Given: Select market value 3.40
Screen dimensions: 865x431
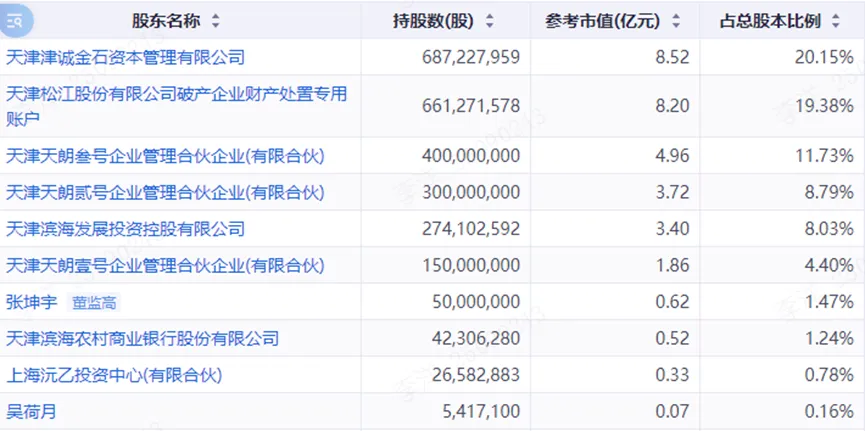Looking at the screenshot, I should point(671,228).
